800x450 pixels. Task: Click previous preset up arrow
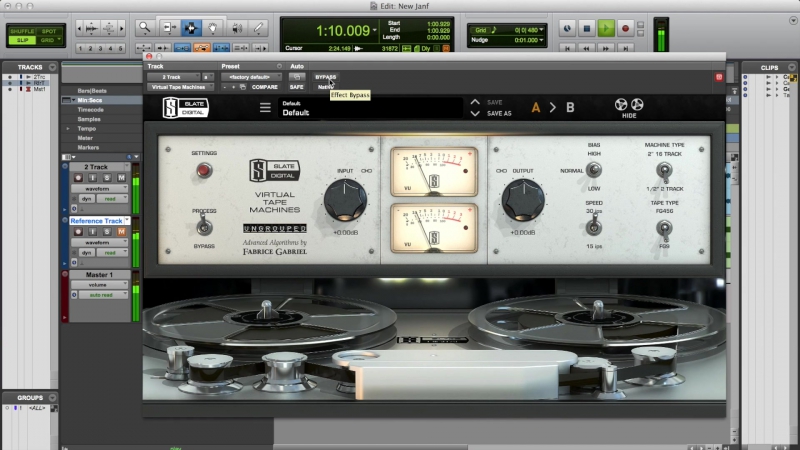pyautogui.click(x=475, y=102)
